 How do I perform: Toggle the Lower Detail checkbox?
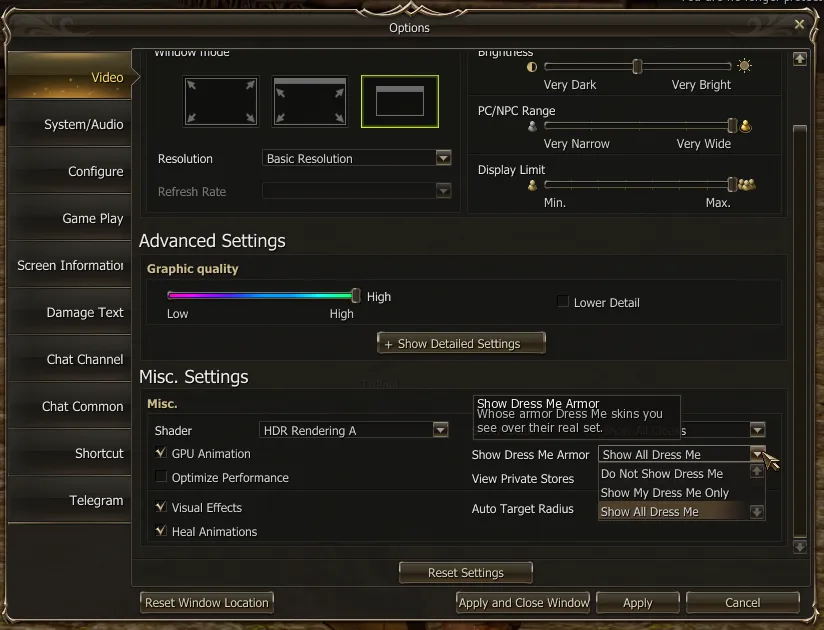tap(563, 302)
